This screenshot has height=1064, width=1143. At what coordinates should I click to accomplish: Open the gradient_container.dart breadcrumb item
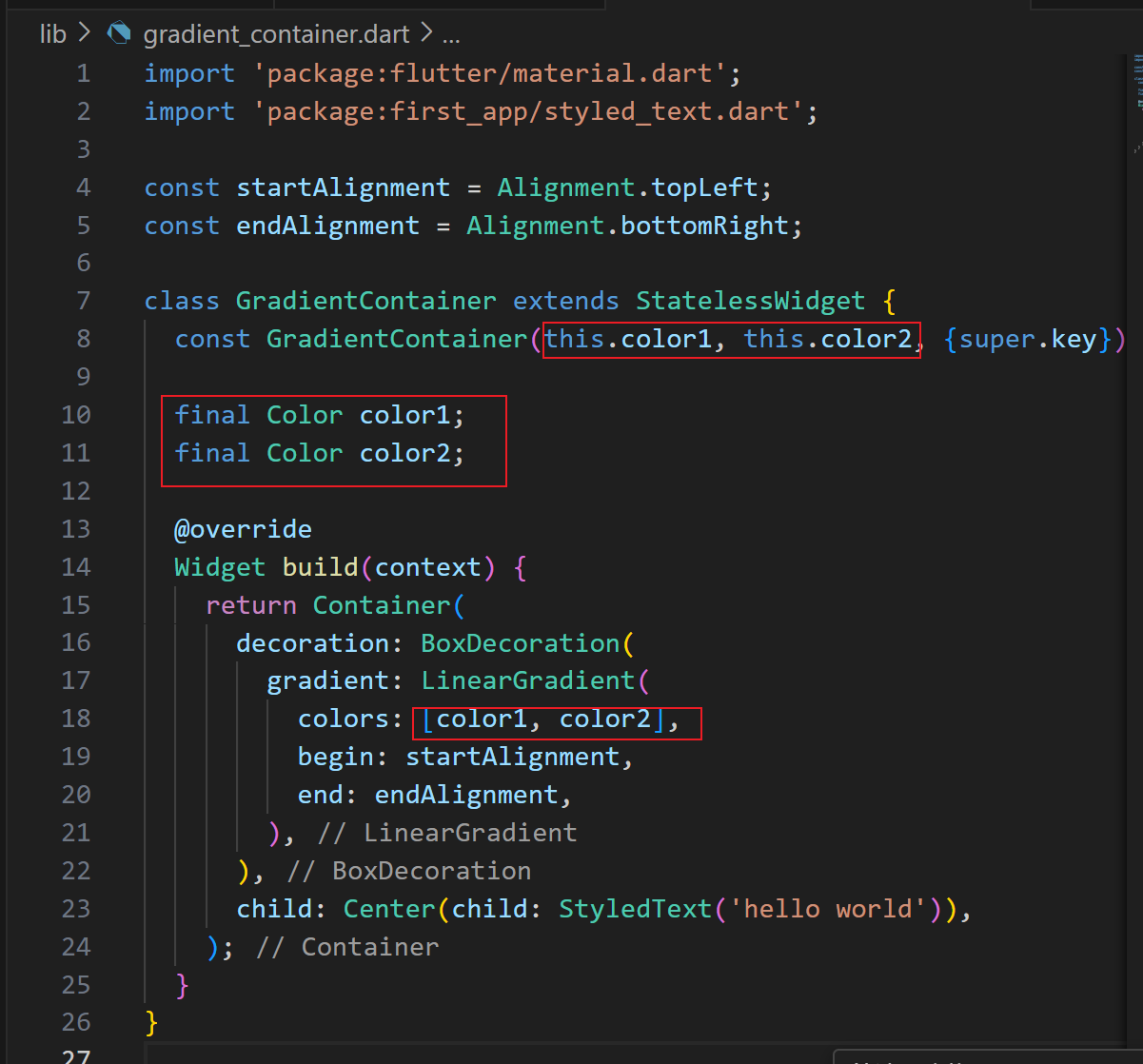click(276, 34)
